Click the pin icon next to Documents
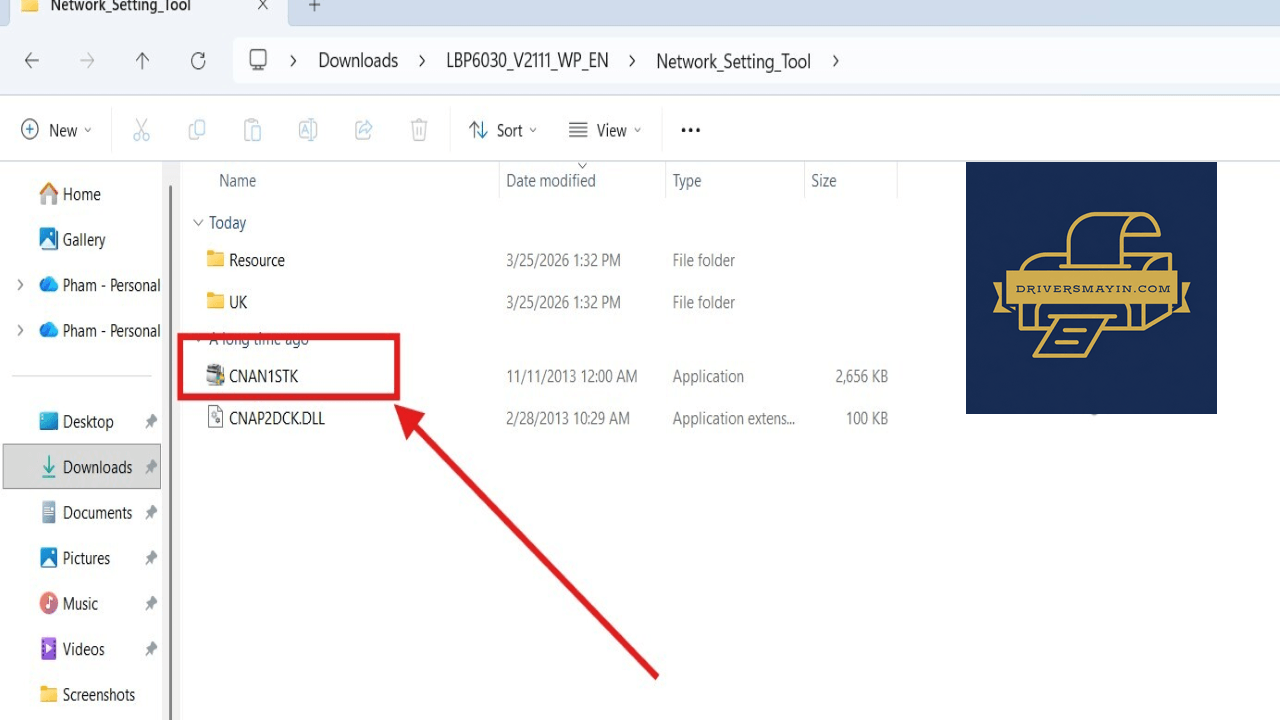The image size is (1280, 720). [x=151, y=513]
